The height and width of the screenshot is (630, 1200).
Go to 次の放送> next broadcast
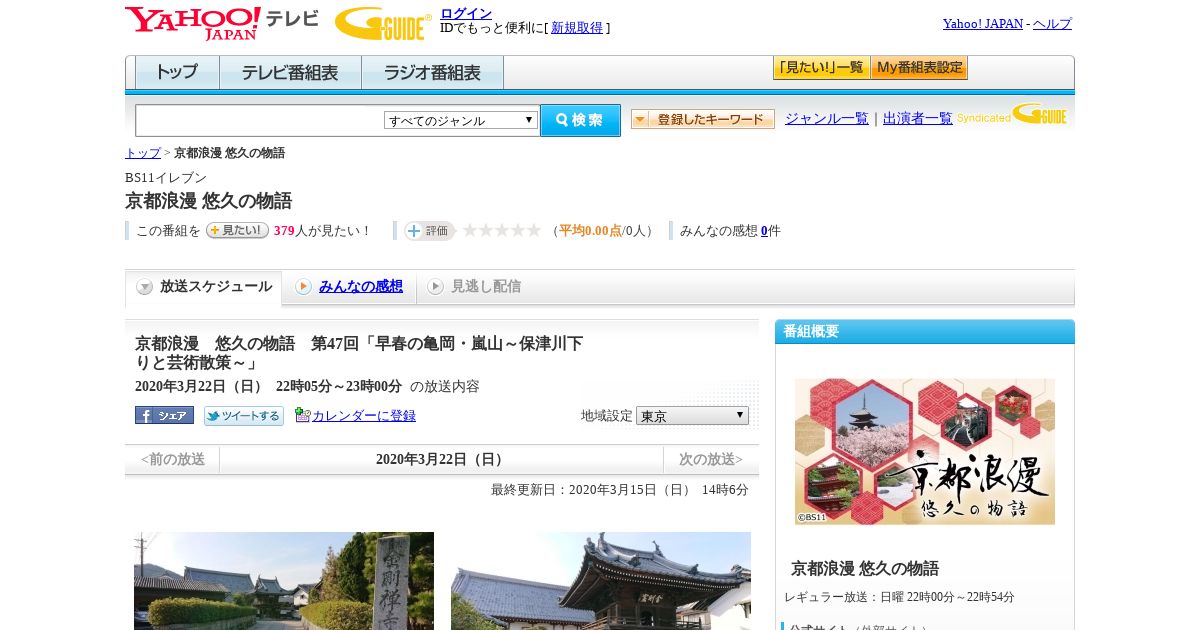[x=711, y=460]
